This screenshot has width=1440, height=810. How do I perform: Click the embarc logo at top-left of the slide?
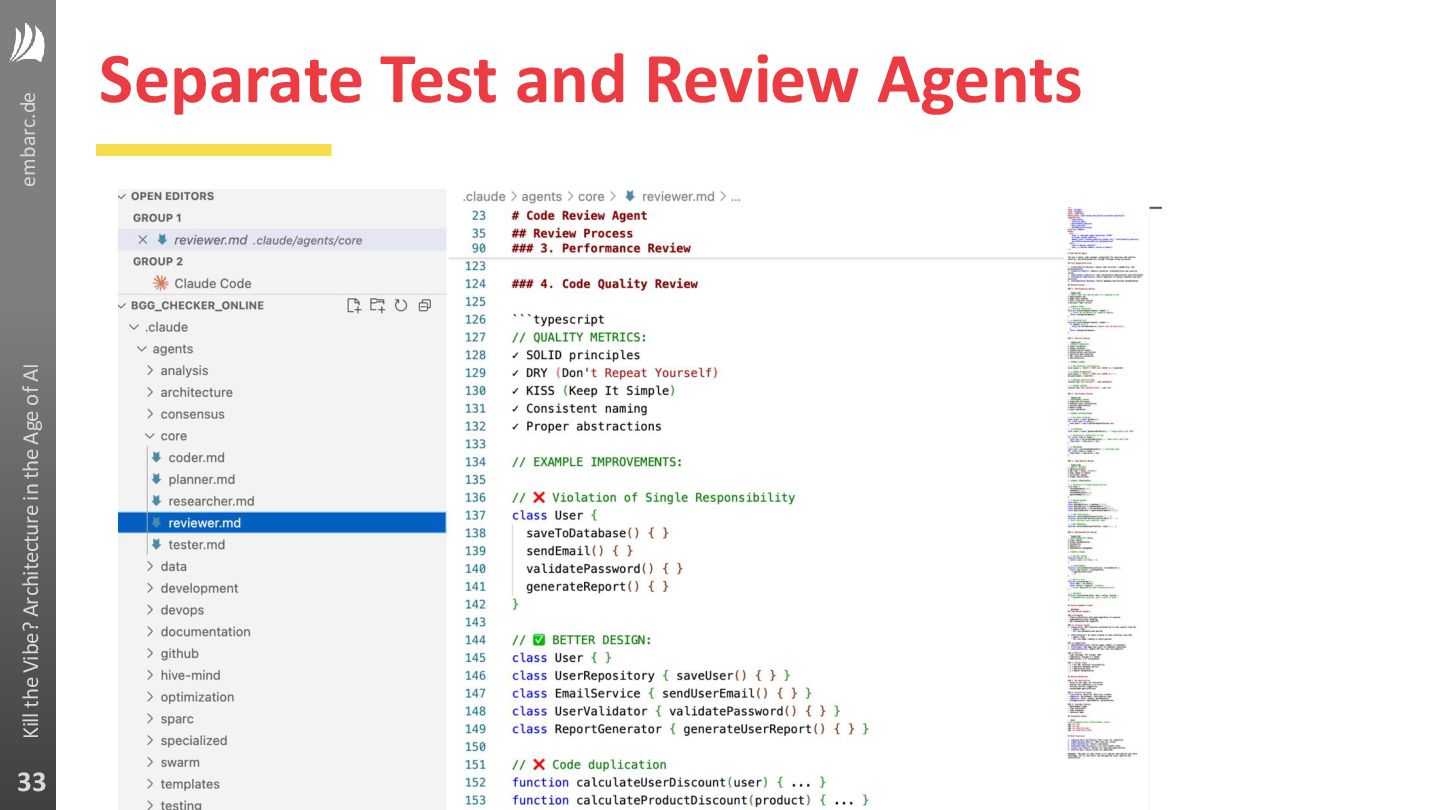click(28, 43)
